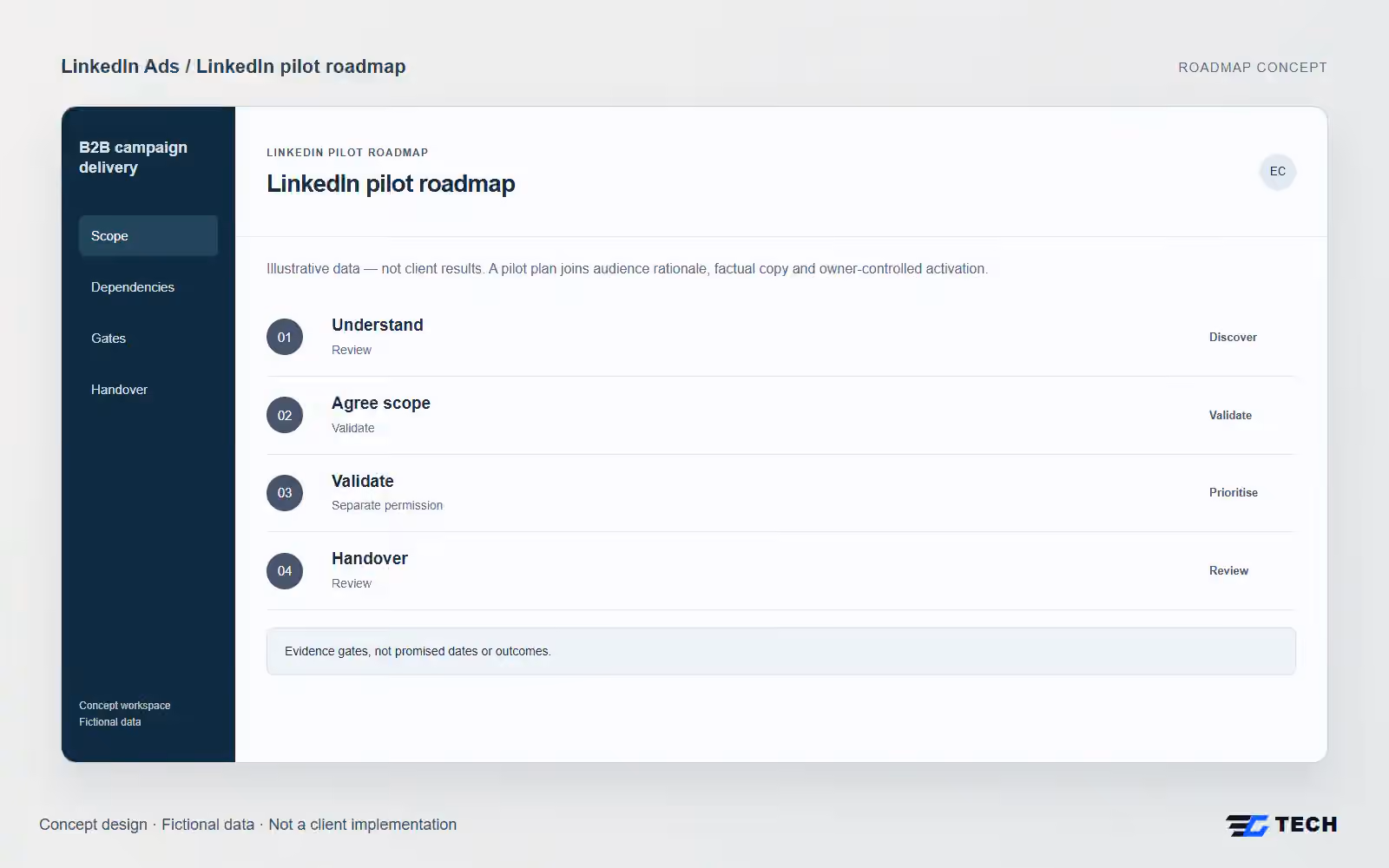Click the Concept design footer disclaimer
This screenshot has height=868, width=1389.
tap(247, 825)
